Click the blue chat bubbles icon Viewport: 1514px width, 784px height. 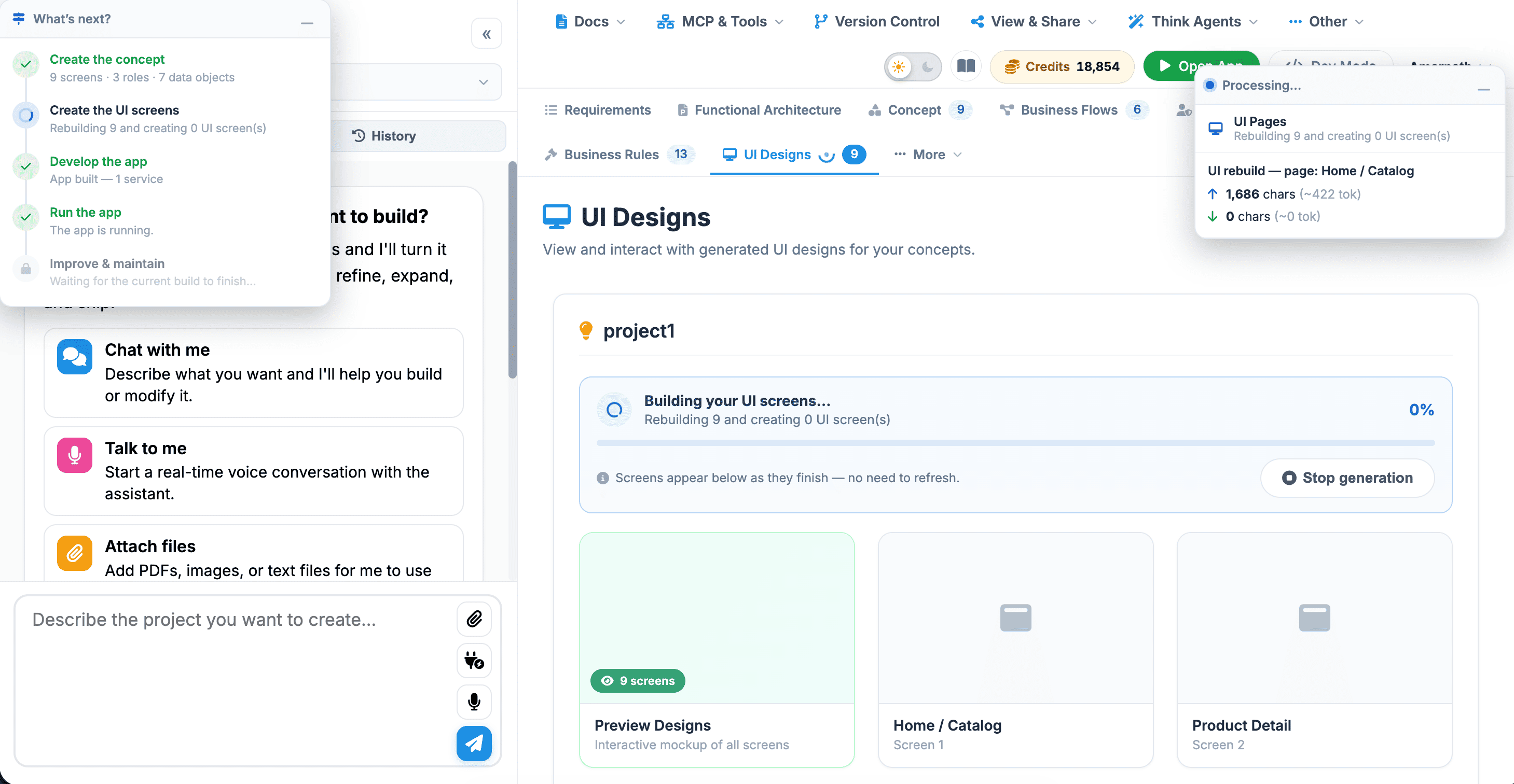pyautogui.click(x=75, y=356)
